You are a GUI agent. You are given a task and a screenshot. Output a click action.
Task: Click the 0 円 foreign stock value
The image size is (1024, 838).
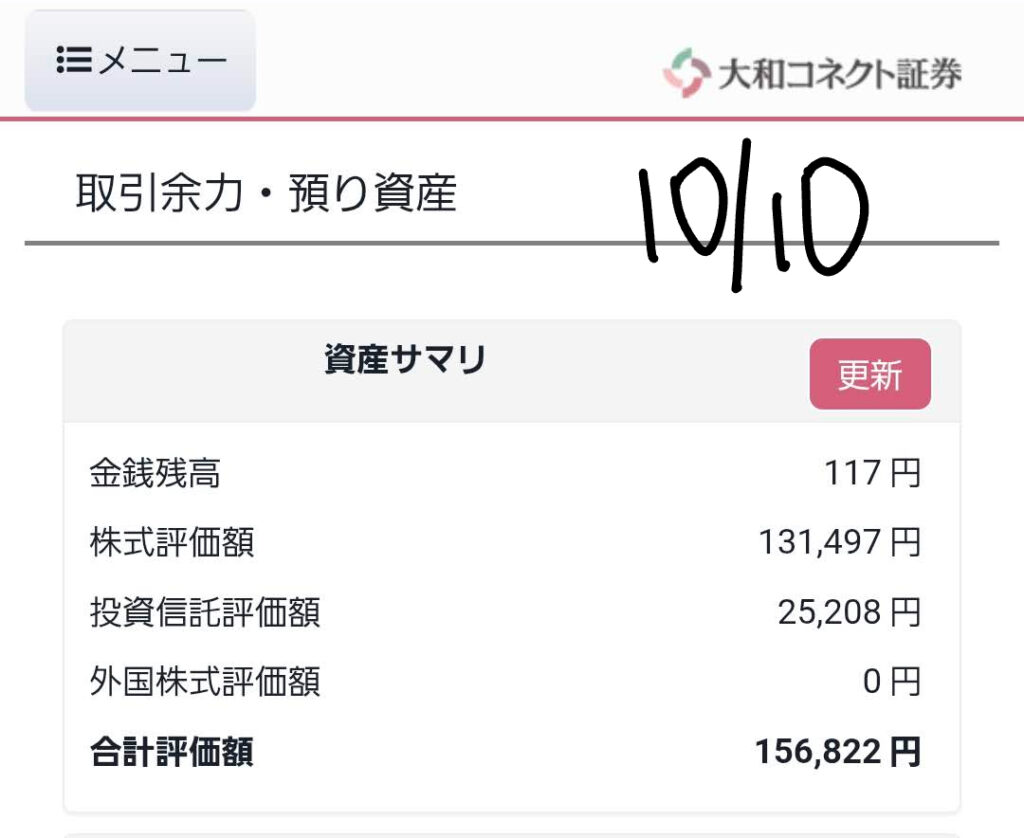coord(891,682)
